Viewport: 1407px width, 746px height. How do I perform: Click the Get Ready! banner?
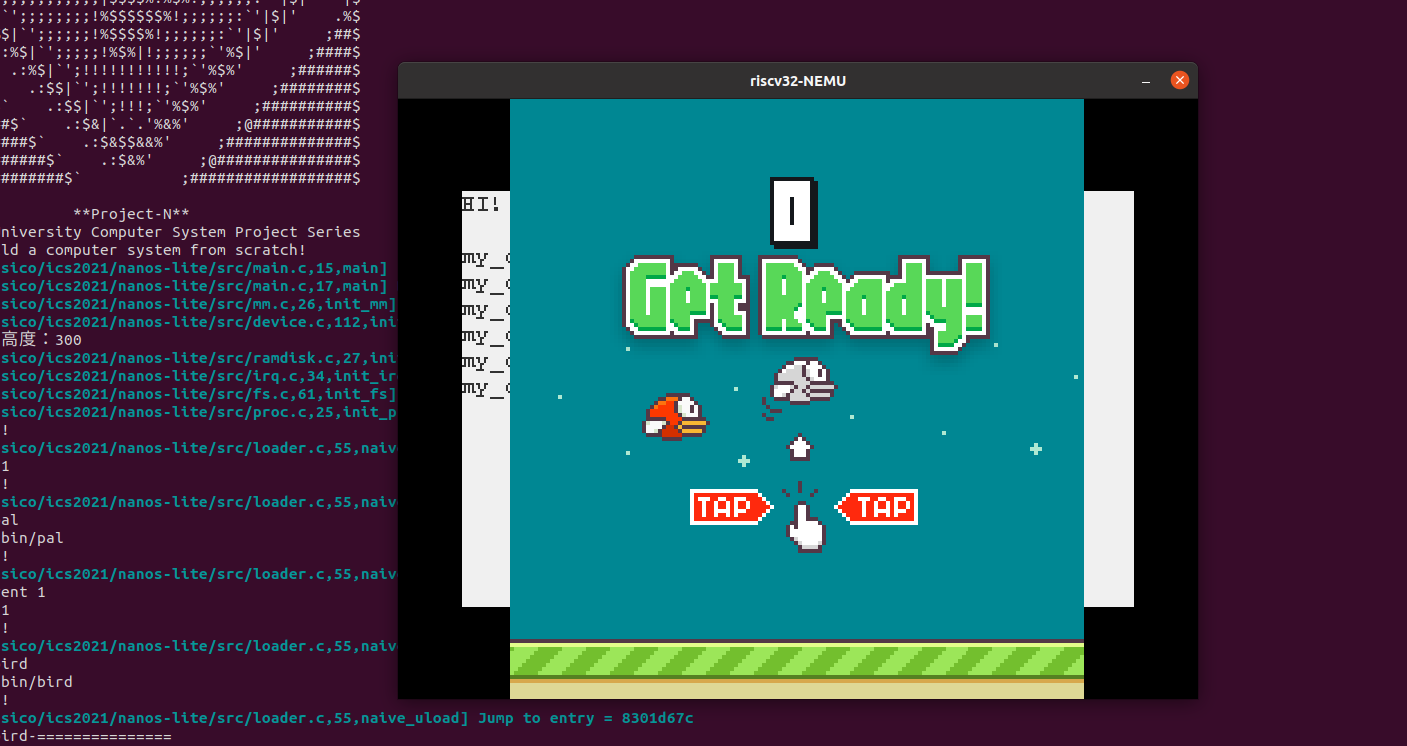coord(805,303)
